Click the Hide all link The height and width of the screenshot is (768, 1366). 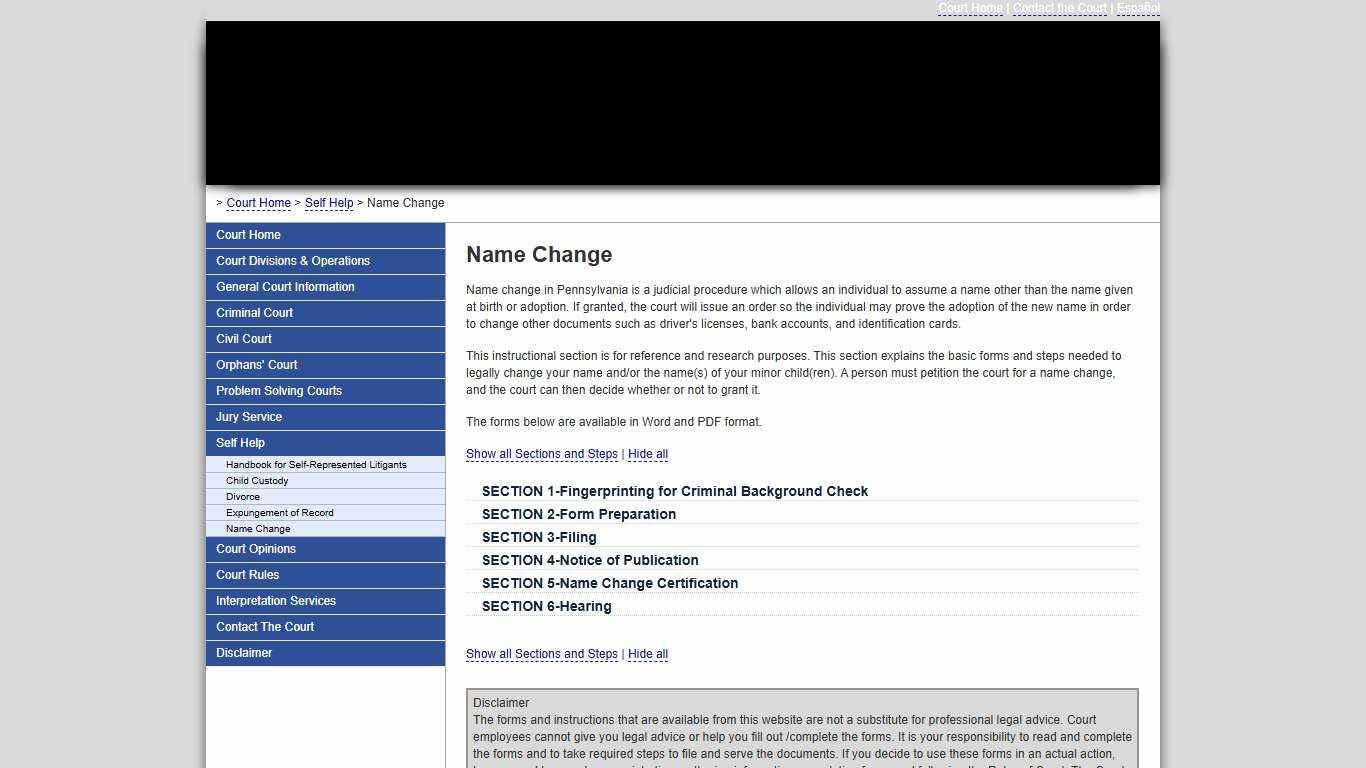[647, 454]
